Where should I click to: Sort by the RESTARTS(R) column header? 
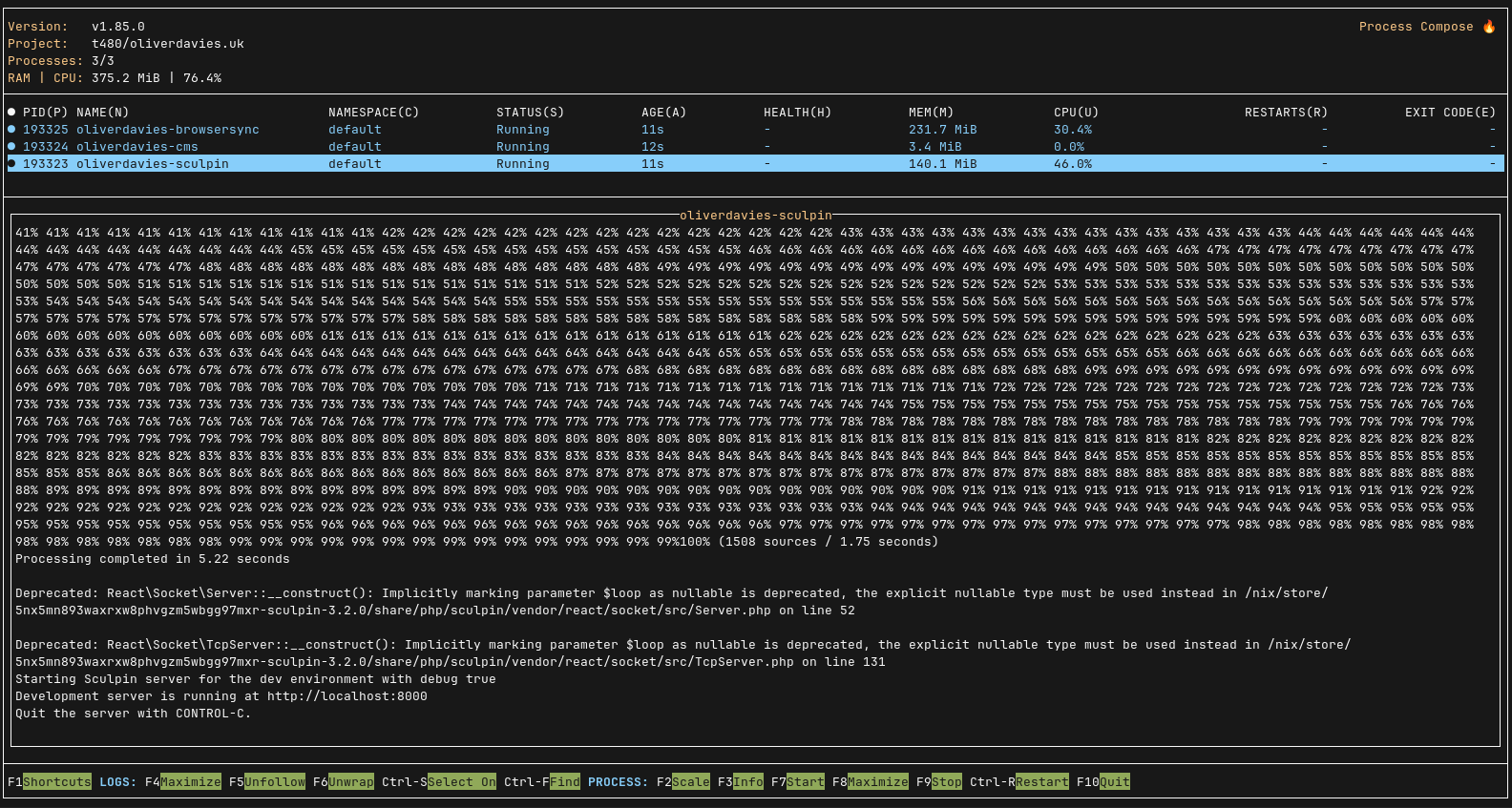tap(1287, 113)
